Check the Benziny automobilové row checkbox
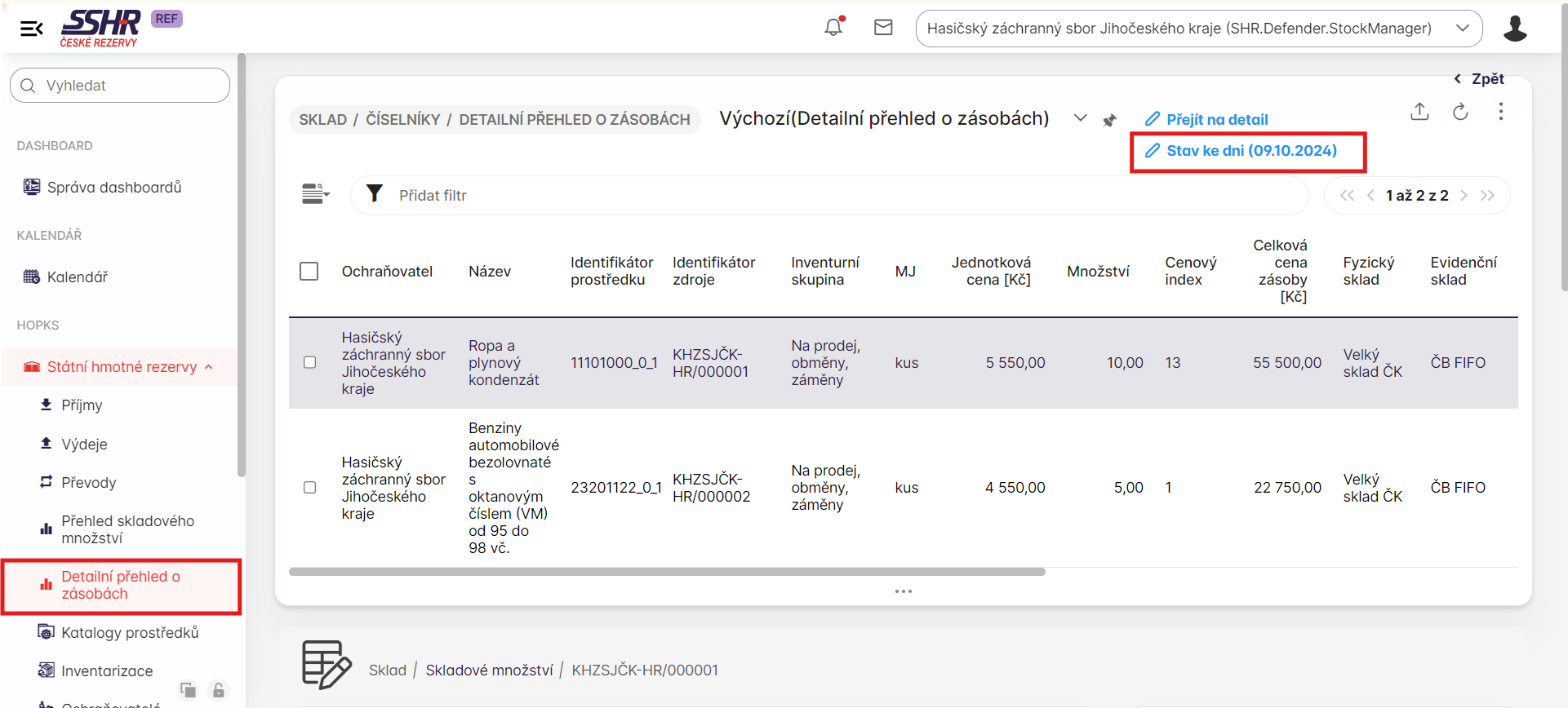Image resolution: width=1568 pixels, height=708 pixels. coord(309,487)
